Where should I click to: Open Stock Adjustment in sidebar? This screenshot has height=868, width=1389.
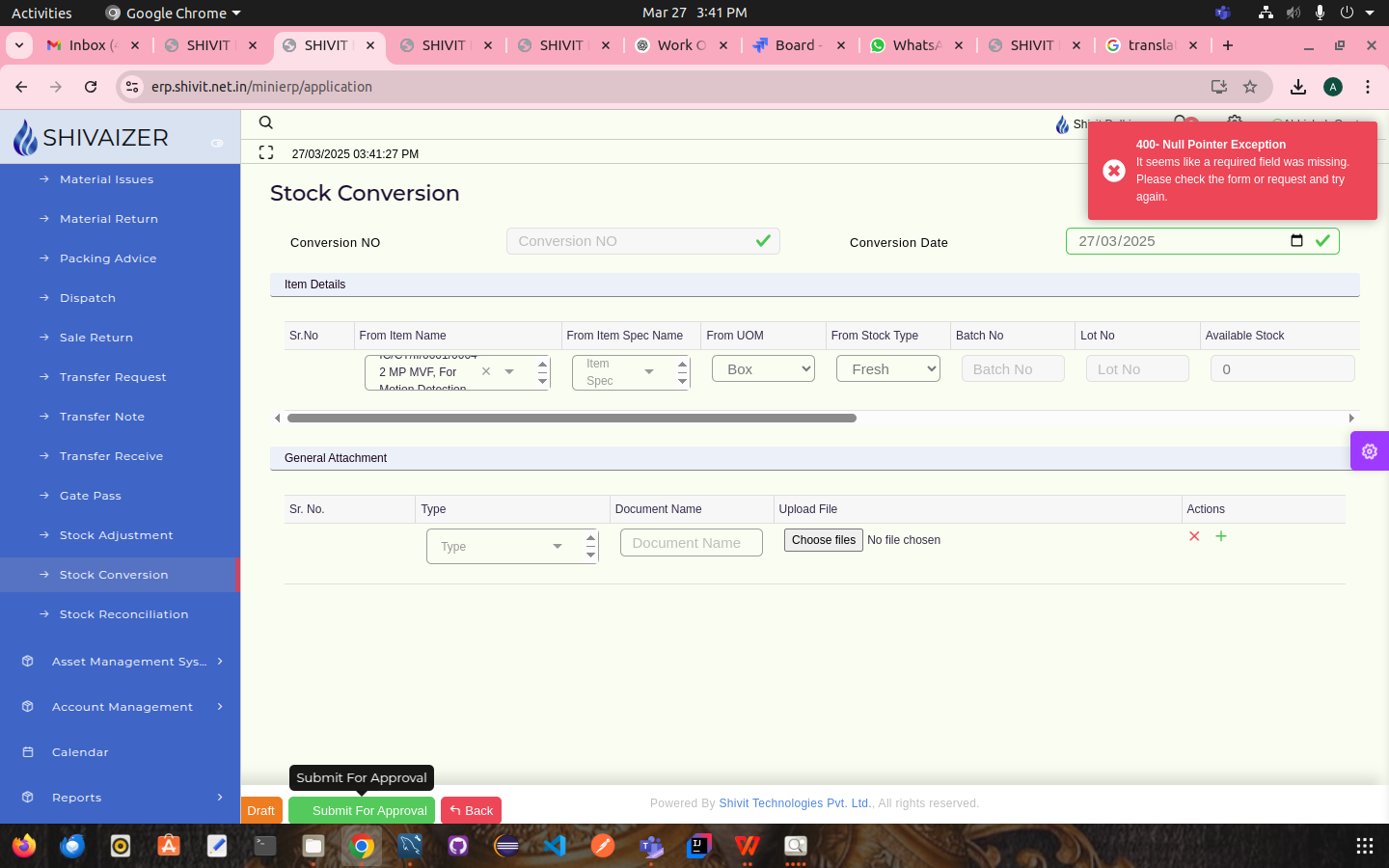(116, 535)
